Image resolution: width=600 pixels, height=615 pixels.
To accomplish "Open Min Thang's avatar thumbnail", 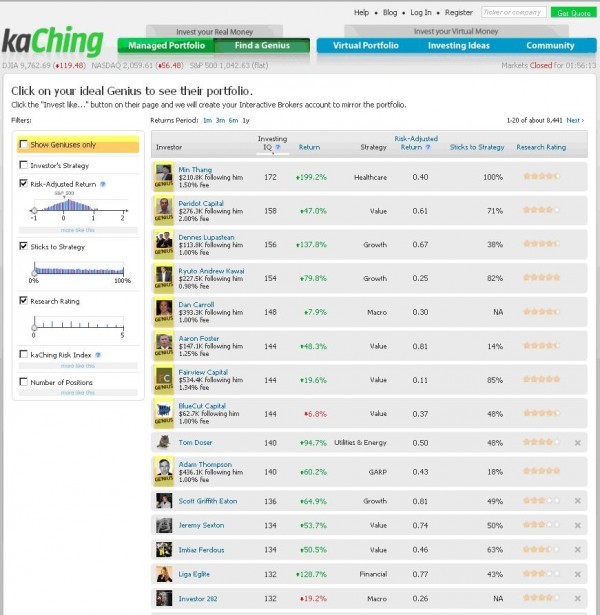I will click(164, 173).
